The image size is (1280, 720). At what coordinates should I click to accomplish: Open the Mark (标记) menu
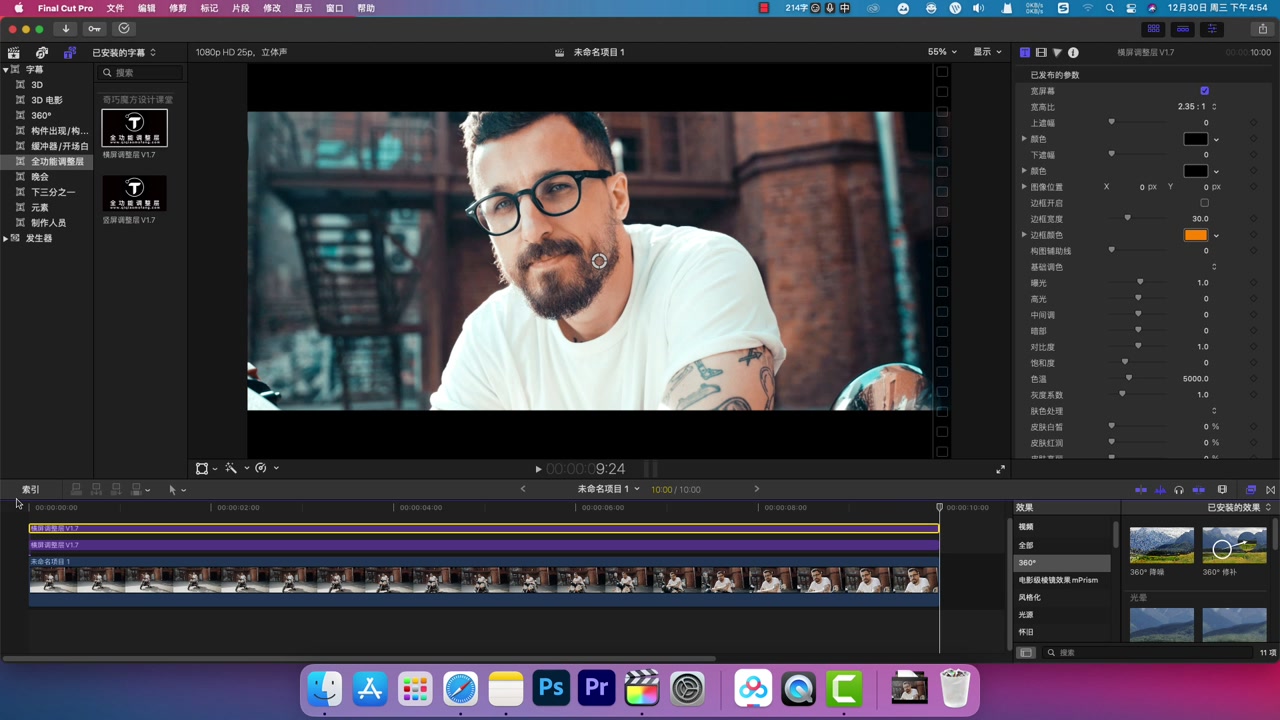pos(209,8)
